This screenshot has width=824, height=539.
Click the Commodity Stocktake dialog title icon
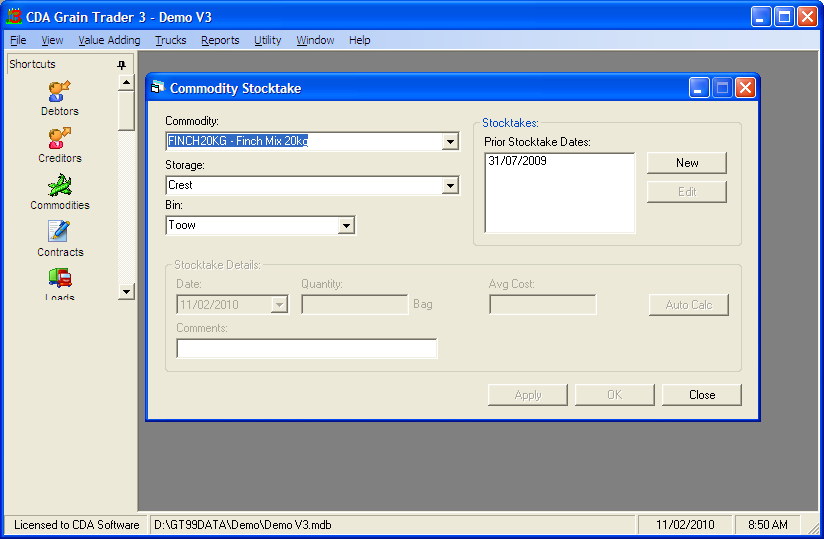coord(157,88)
